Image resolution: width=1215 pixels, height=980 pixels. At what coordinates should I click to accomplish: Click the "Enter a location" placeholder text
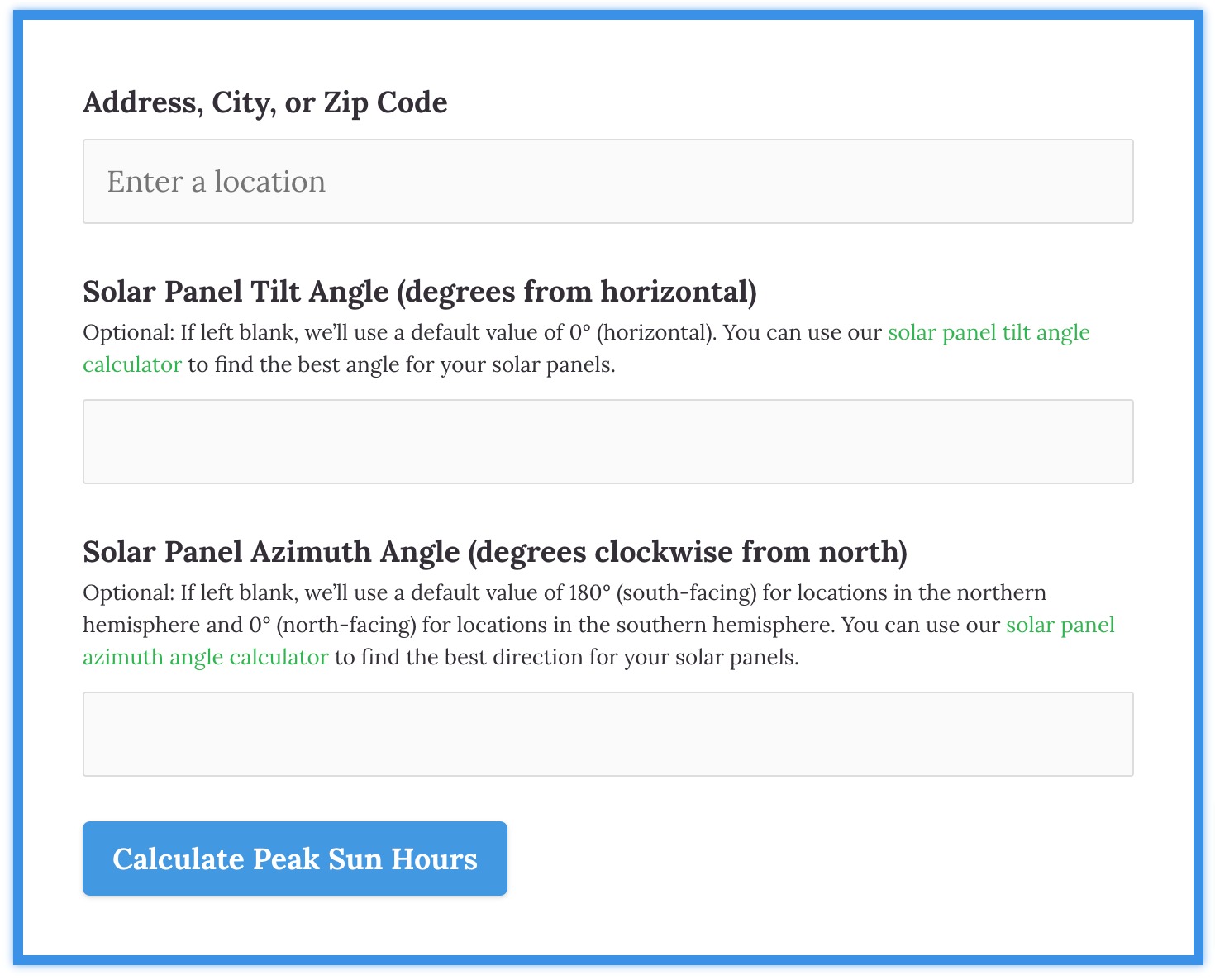217,182
